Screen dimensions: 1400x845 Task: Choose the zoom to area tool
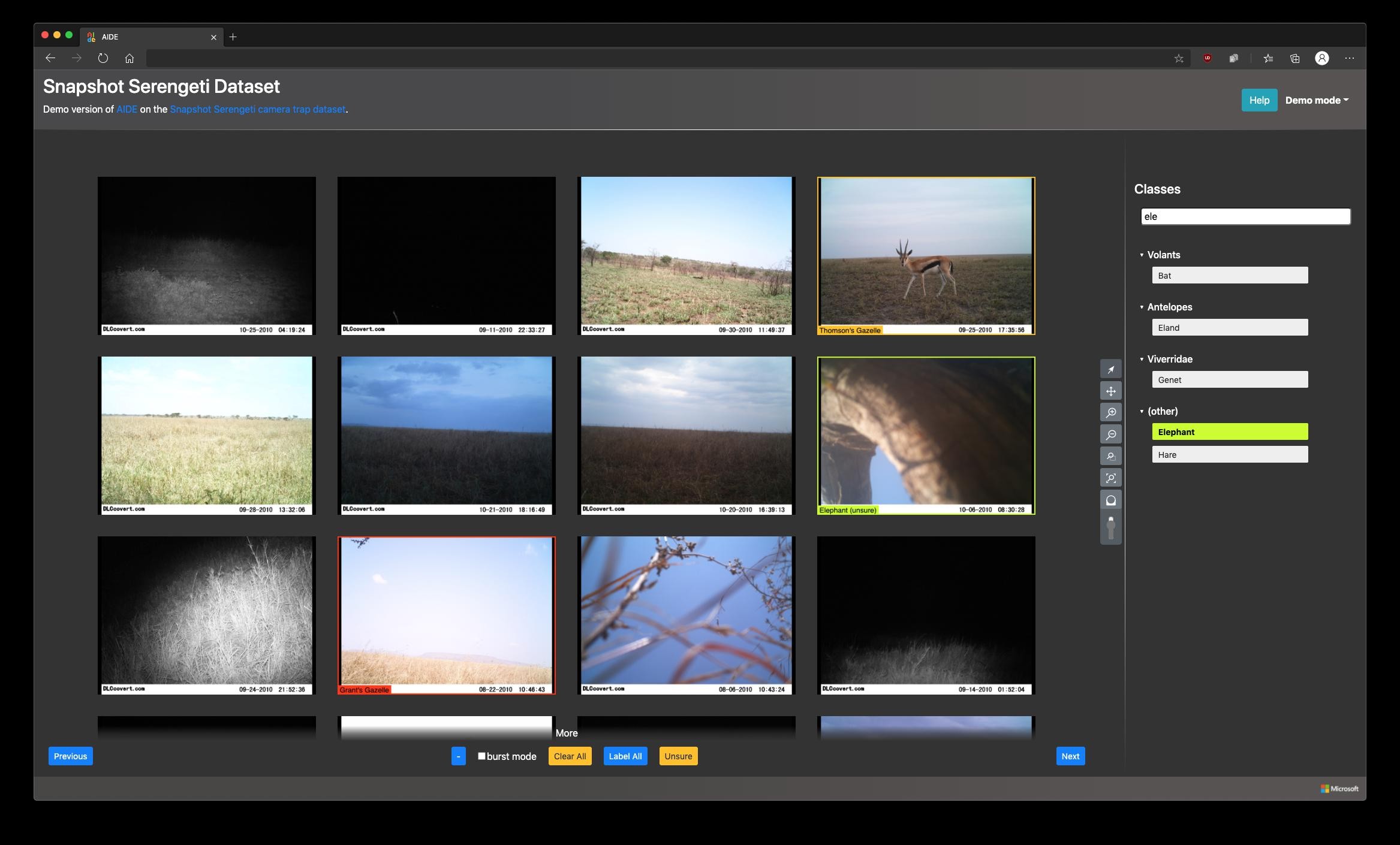tap(1111, 455)
